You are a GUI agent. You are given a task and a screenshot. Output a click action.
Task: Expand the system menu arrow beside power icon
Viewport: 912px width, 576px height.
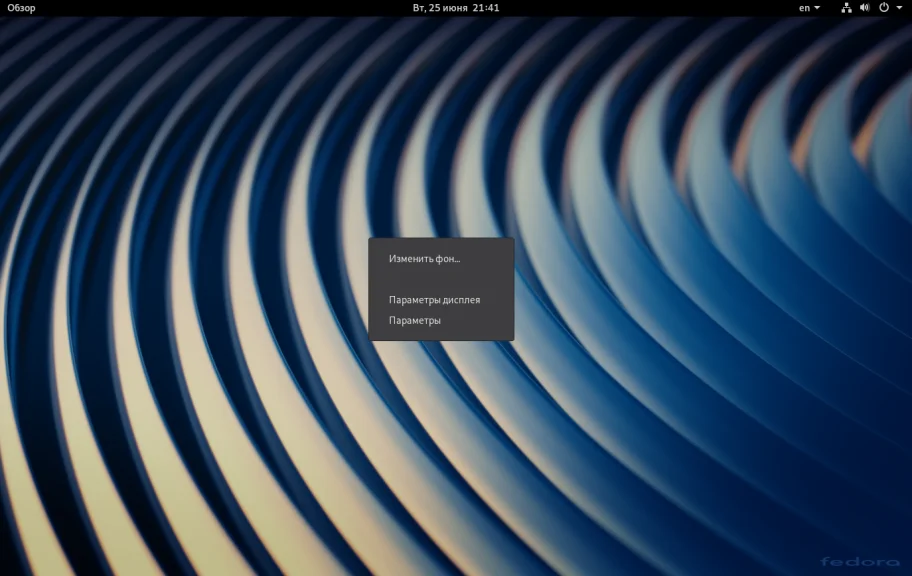click(x=898, y=8)
